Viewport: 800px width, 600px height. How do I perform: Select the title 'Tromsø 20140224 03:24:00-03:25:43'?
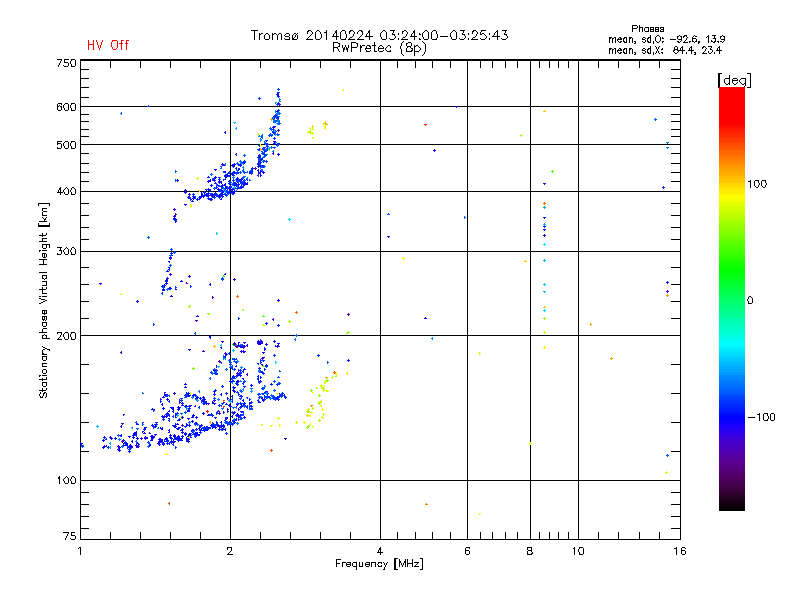379,35
